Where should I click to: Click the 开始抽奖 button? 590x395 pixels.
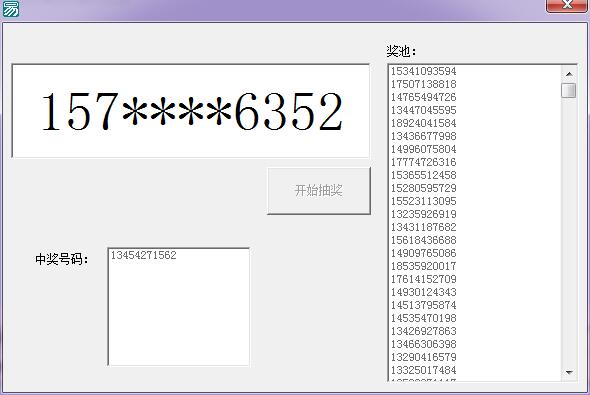(x=319, y=191)
